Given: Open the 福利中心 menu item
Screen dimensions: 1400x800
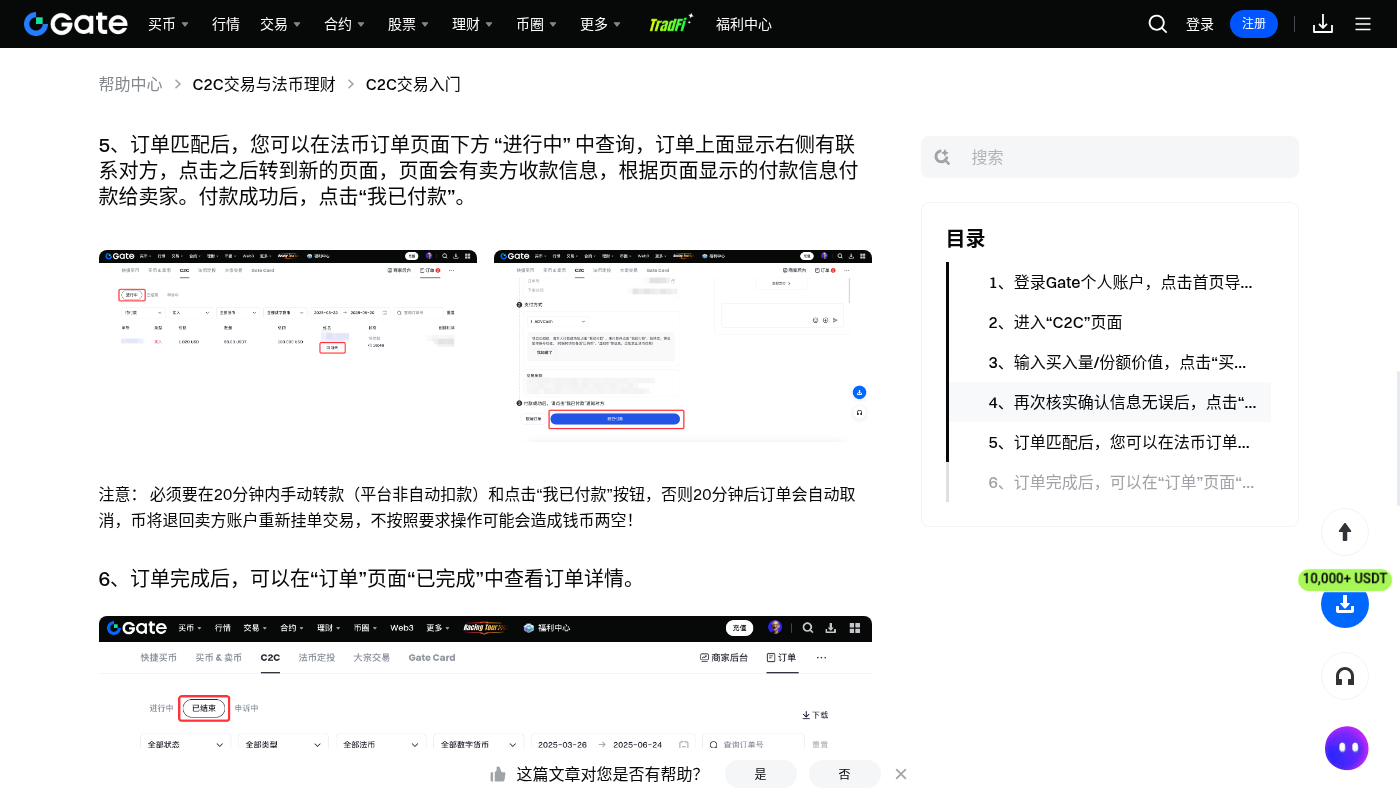Looking at the screenshot, I should (x=744, y=24).
